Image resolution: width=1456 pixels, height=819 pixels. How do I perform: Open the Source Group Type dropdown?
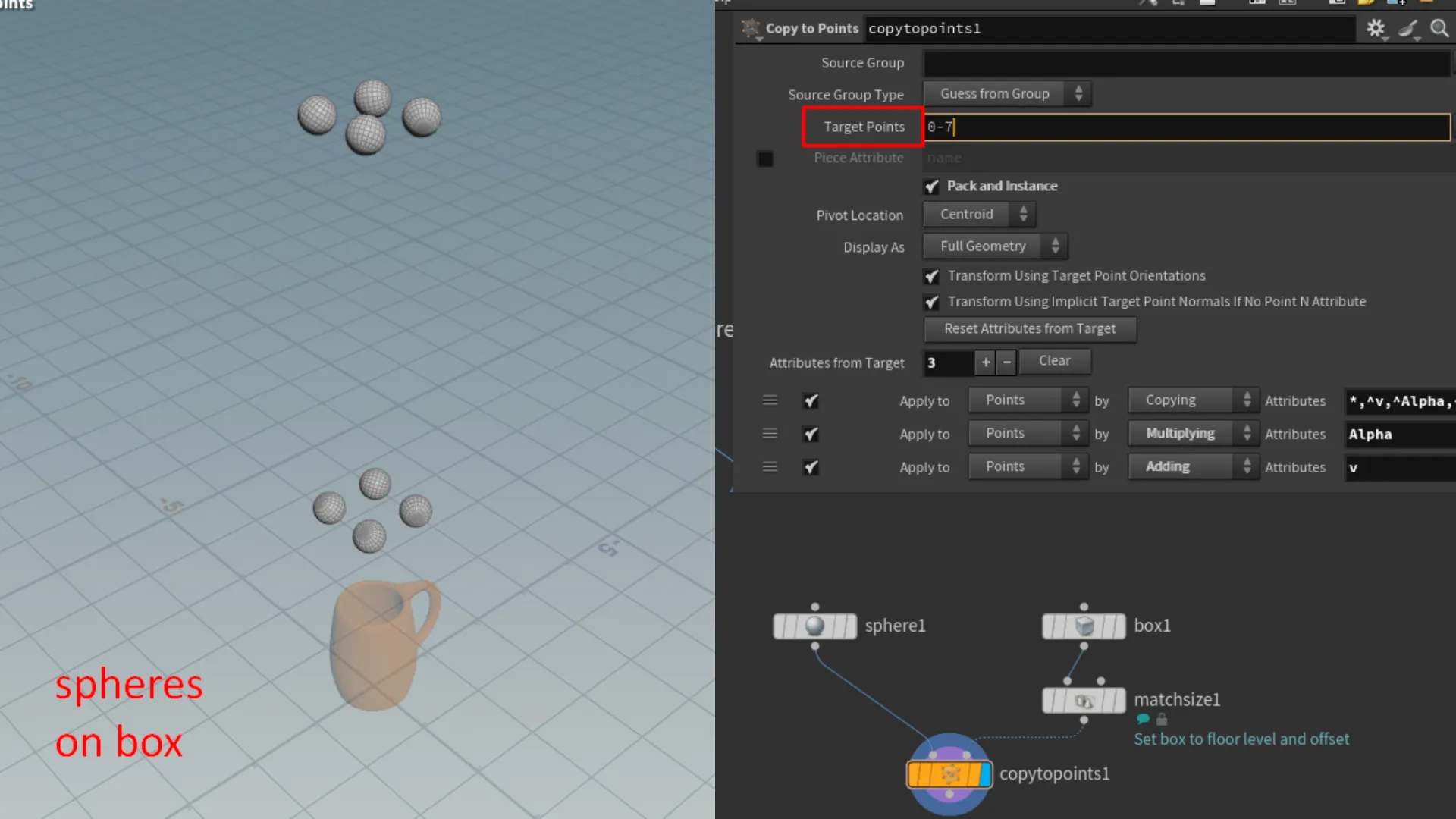coord(1007,93)
